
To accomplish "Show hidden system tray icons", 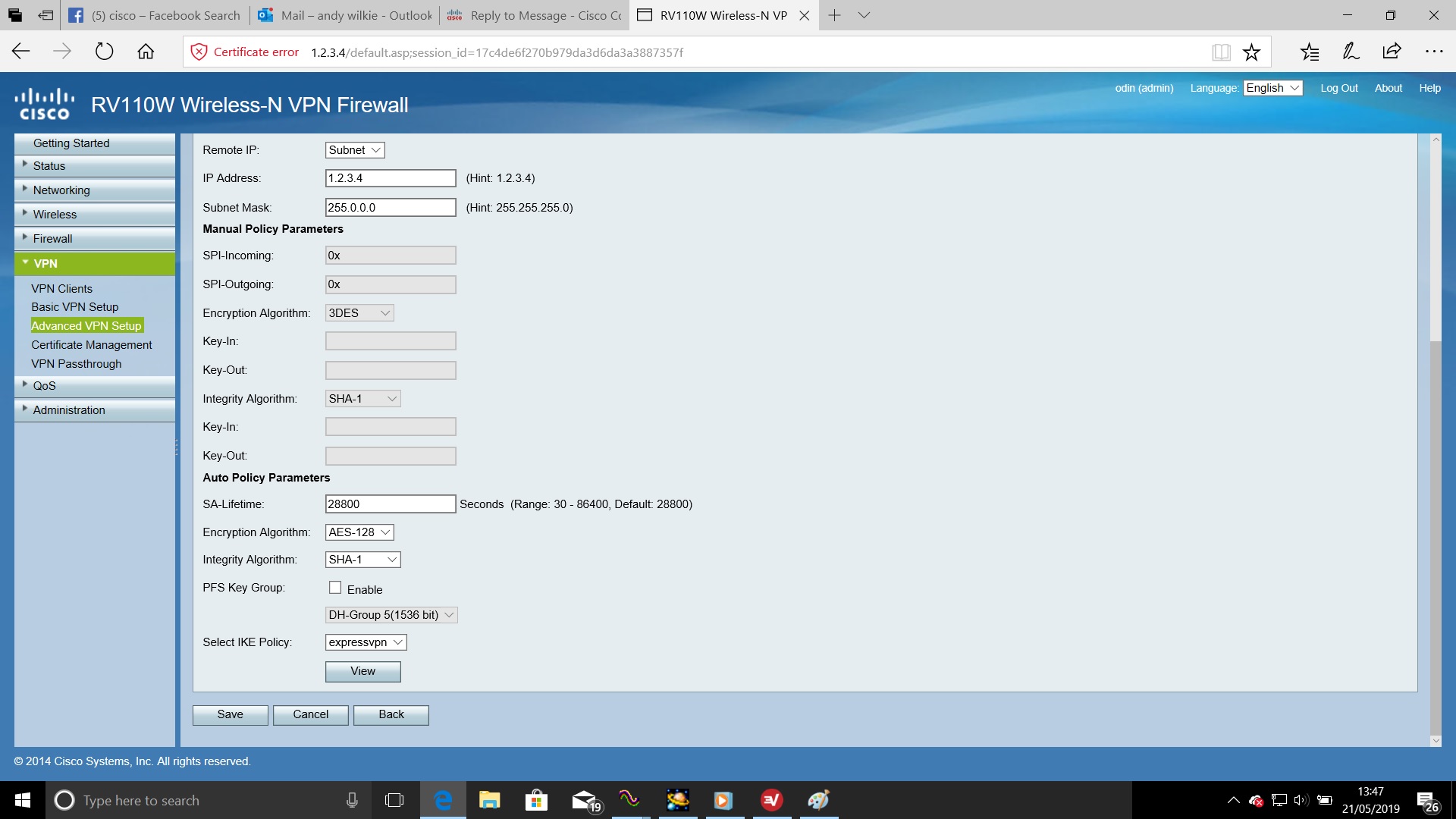I will [x=1233, y=800].
